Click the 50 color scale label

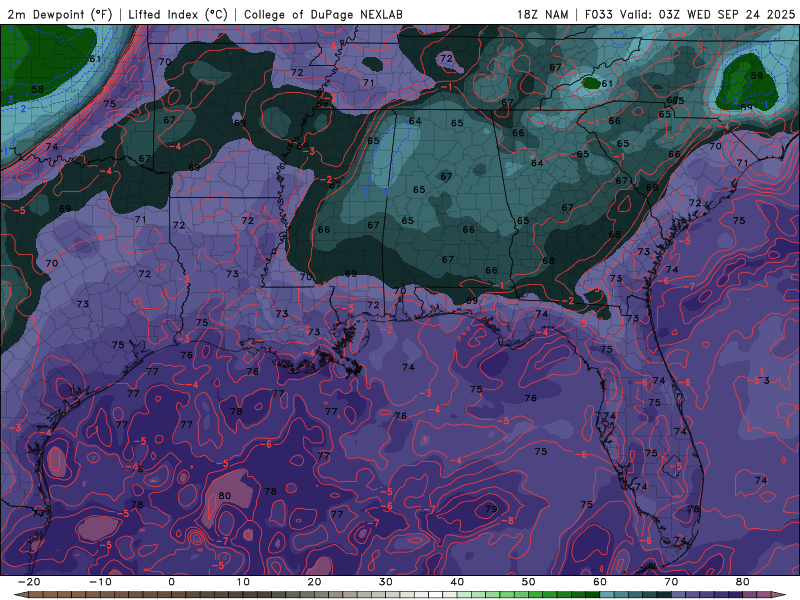[529, 582]
